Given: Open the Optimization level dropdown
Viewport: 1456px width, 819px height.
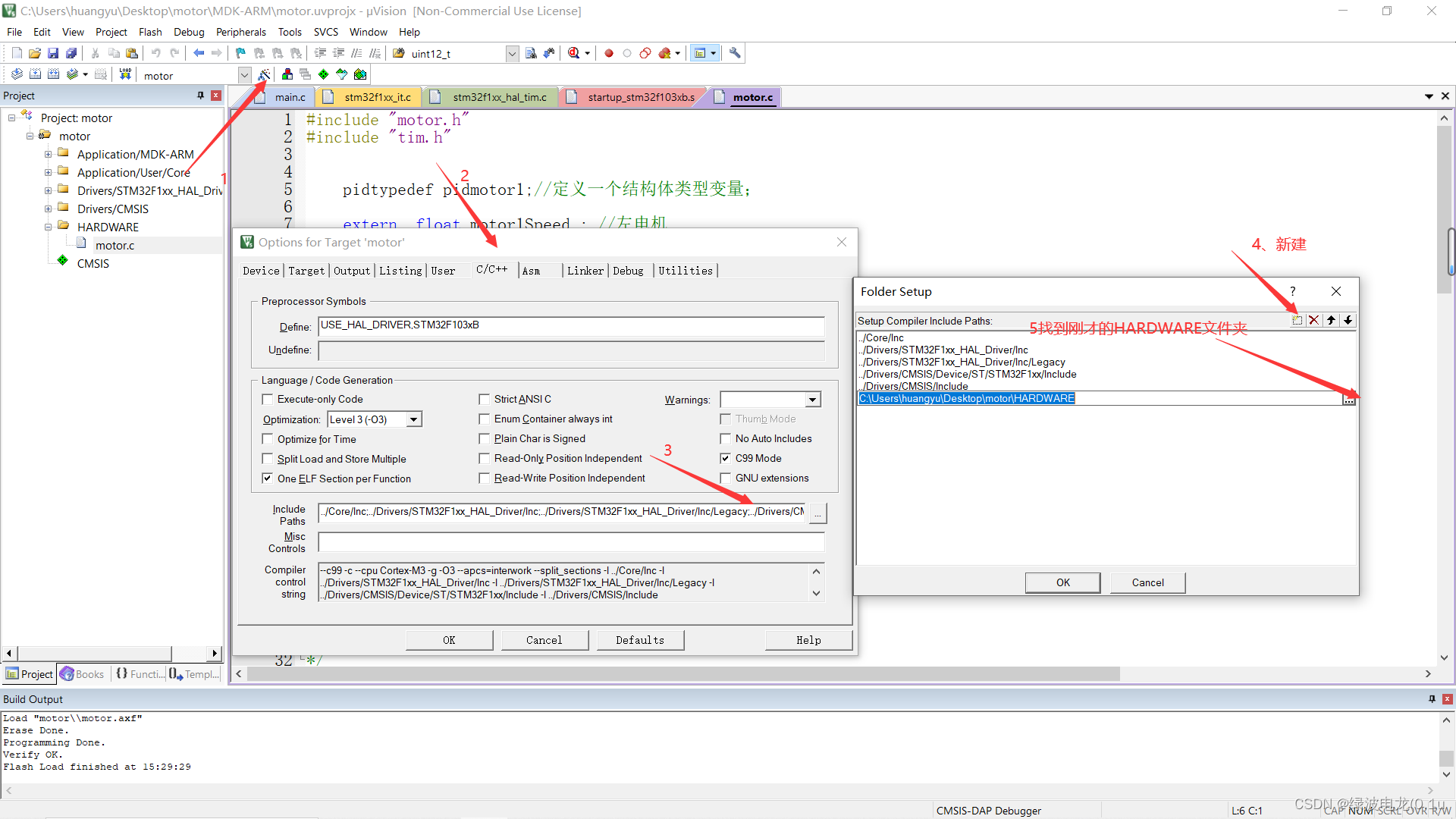Looking at the screenshot, I should coord(413,419).
